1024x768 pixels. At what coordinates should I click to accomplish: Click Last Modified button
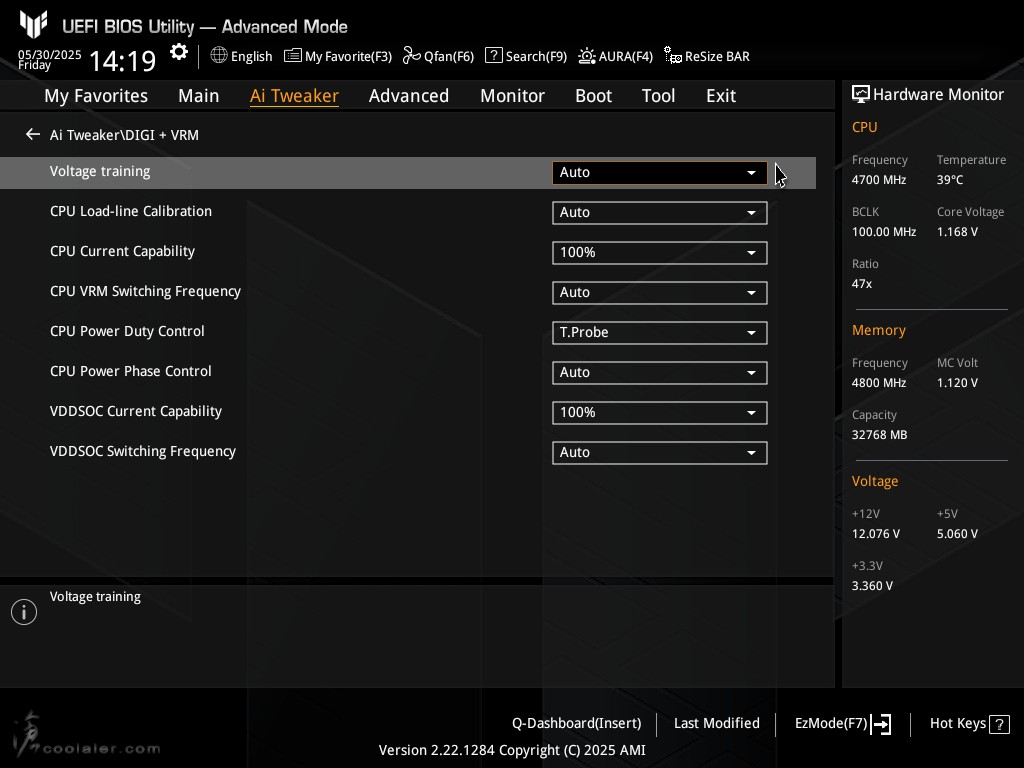click(x=716, y=724)
